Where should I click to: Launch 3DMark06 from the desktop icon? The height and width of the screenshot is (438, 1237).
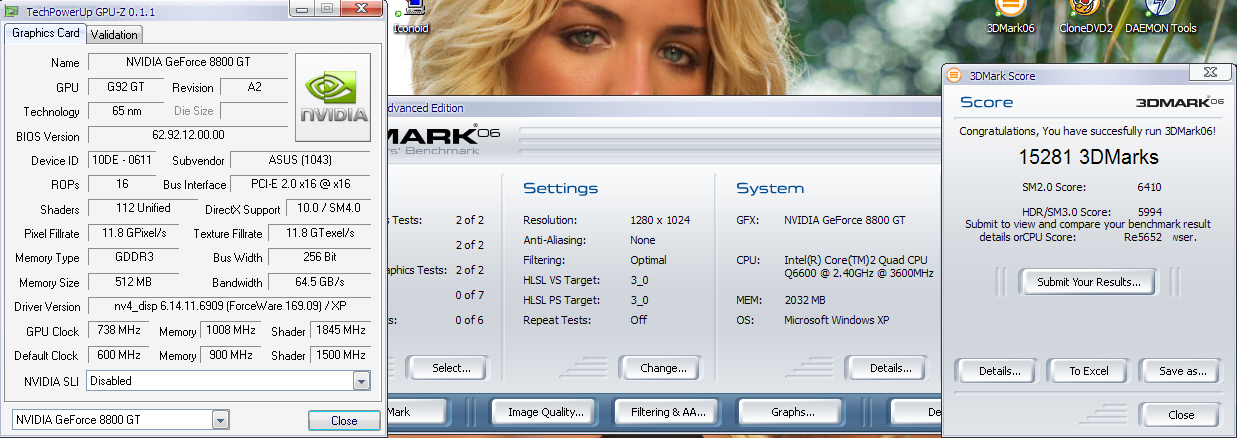[x=1008, y=16]
